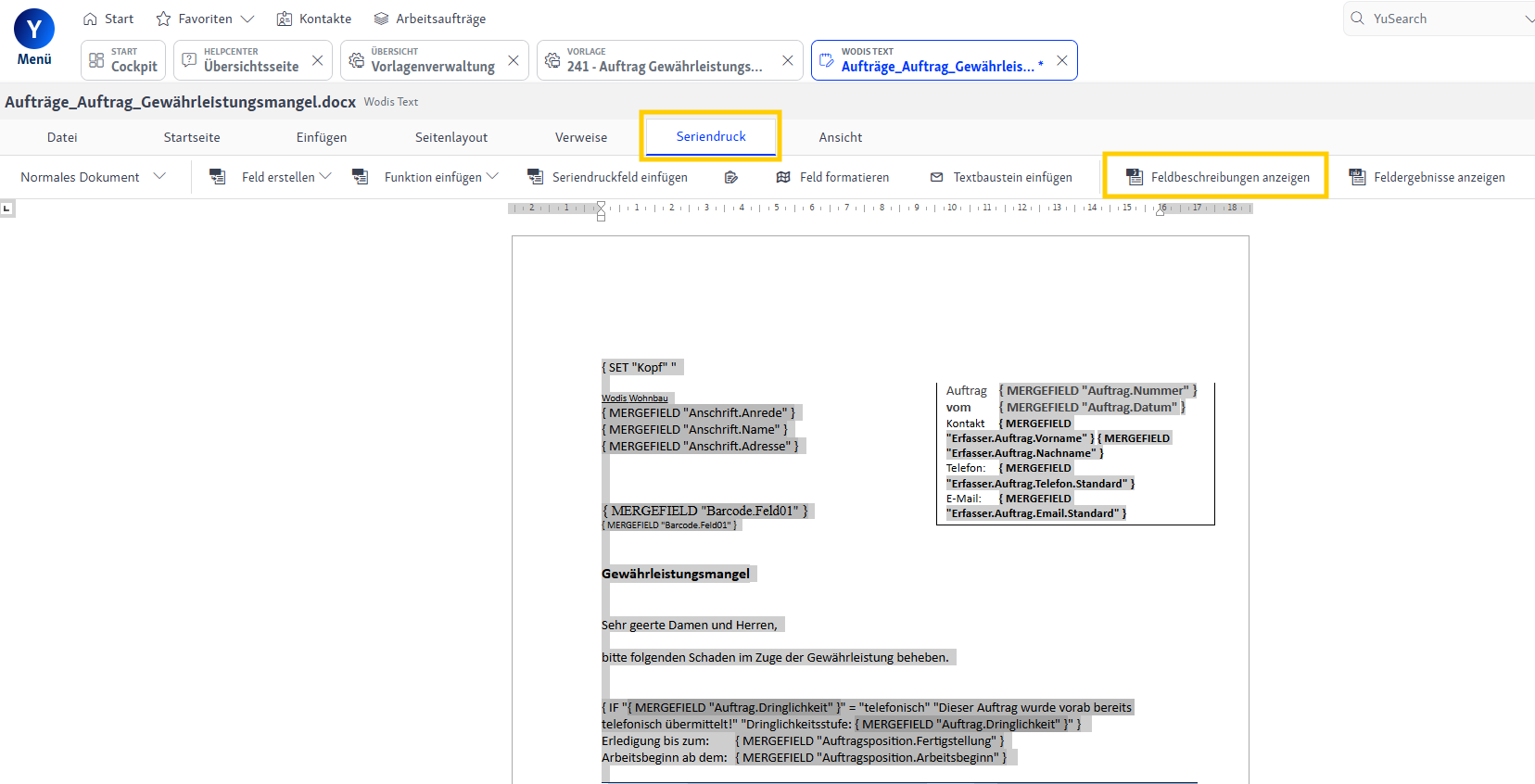Click "Erfasser.Auftrag.Email.Standard" field text
Image resolution: width=1535 pixels, height=784 pixels.
1035,513
